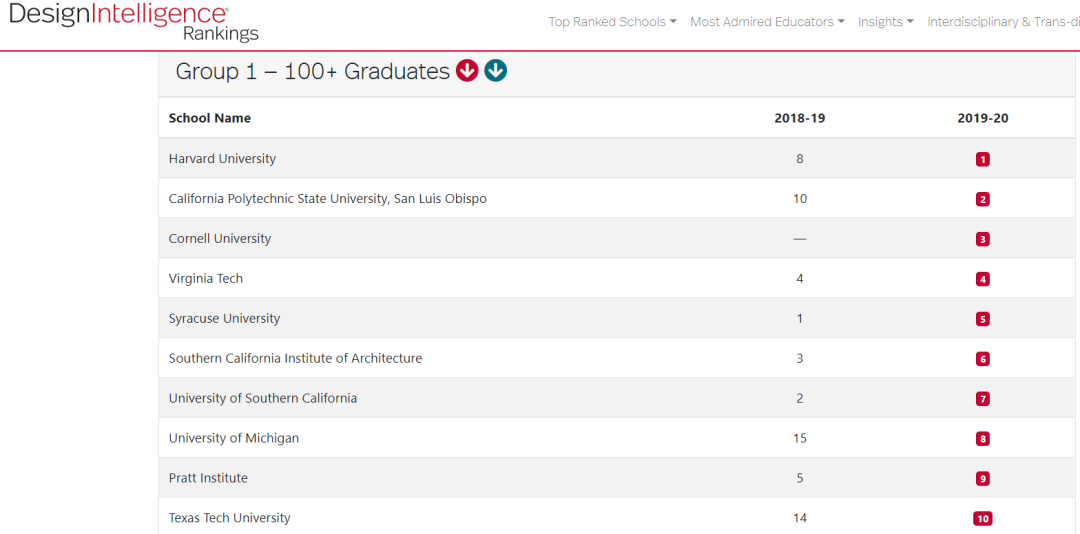Click the red rank 2 badge
Viewport: 1080px width, 534px height.
[x=983, y=199]
